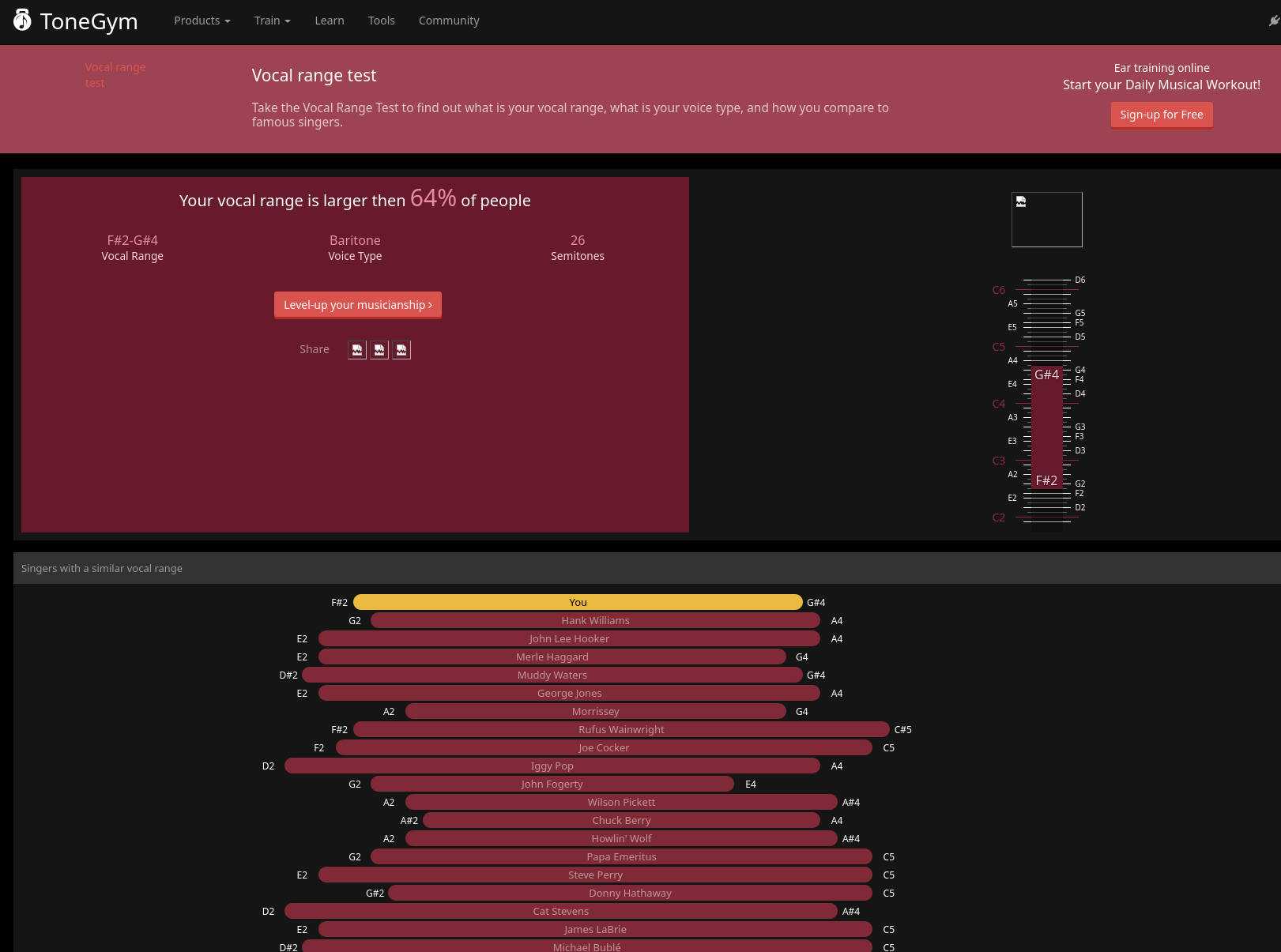
Task: Select the Michael Bublé range bar
Action: (587, 946)
